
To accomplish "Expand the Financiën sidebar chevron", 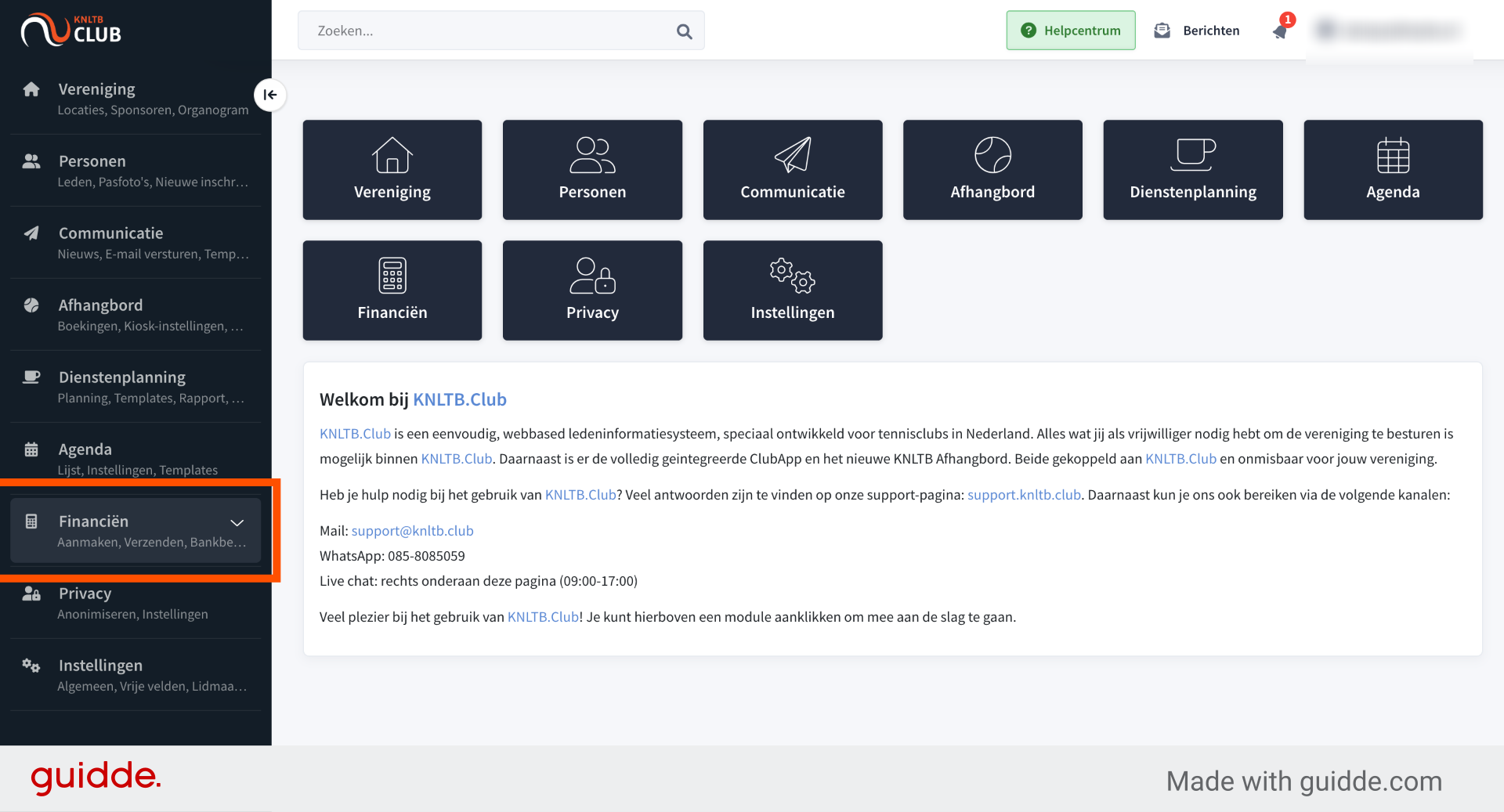I will (x=237, y=522).
